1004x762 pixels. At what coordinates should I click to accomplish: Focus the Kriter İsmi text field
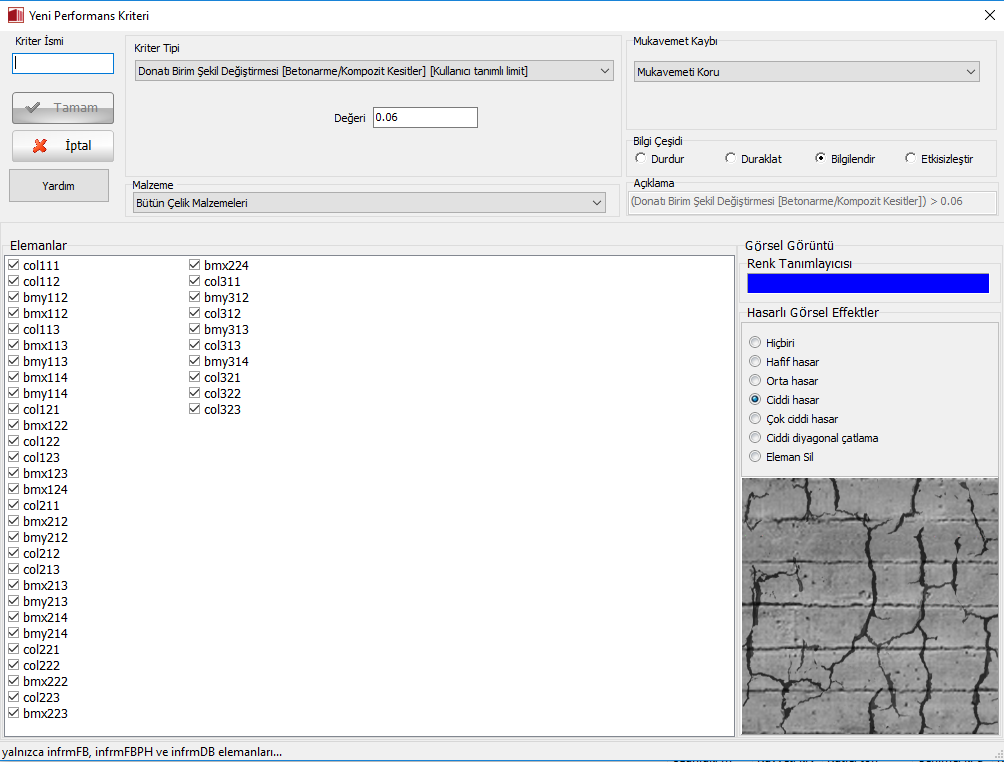[x=63, y=63]
